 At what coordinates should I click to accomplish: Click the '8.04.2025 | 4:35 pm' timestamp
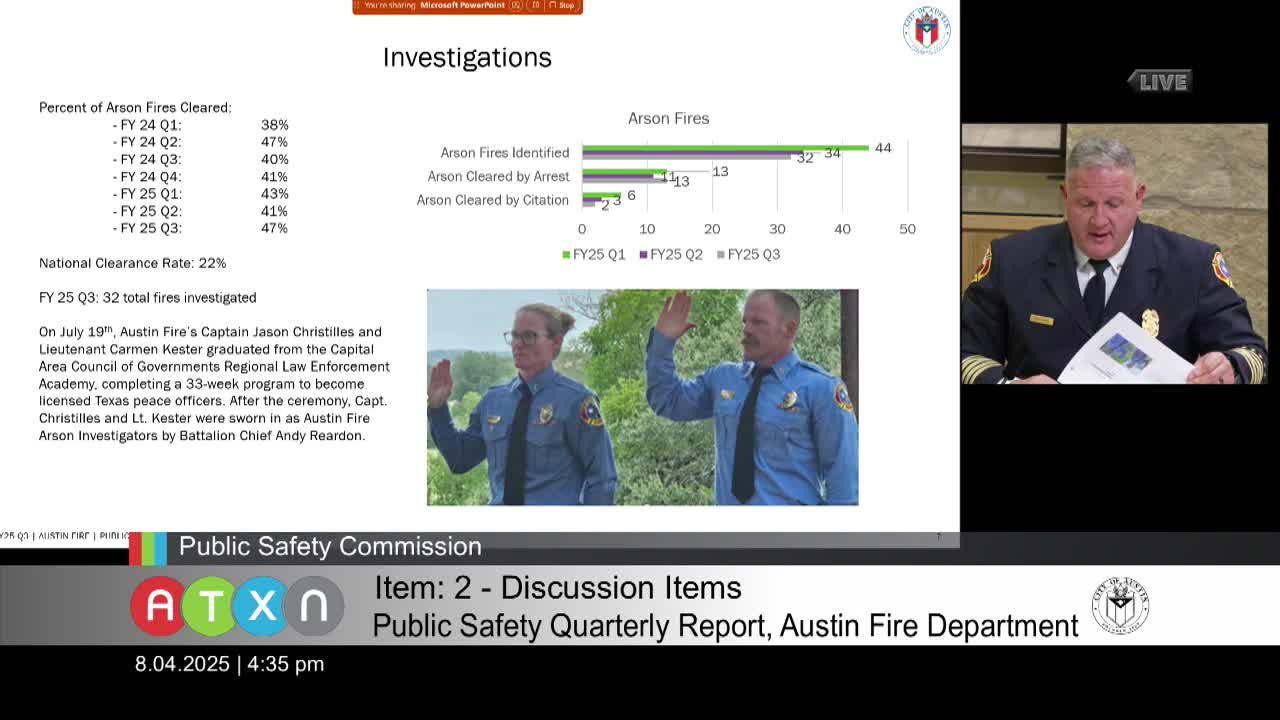[229, 664]
